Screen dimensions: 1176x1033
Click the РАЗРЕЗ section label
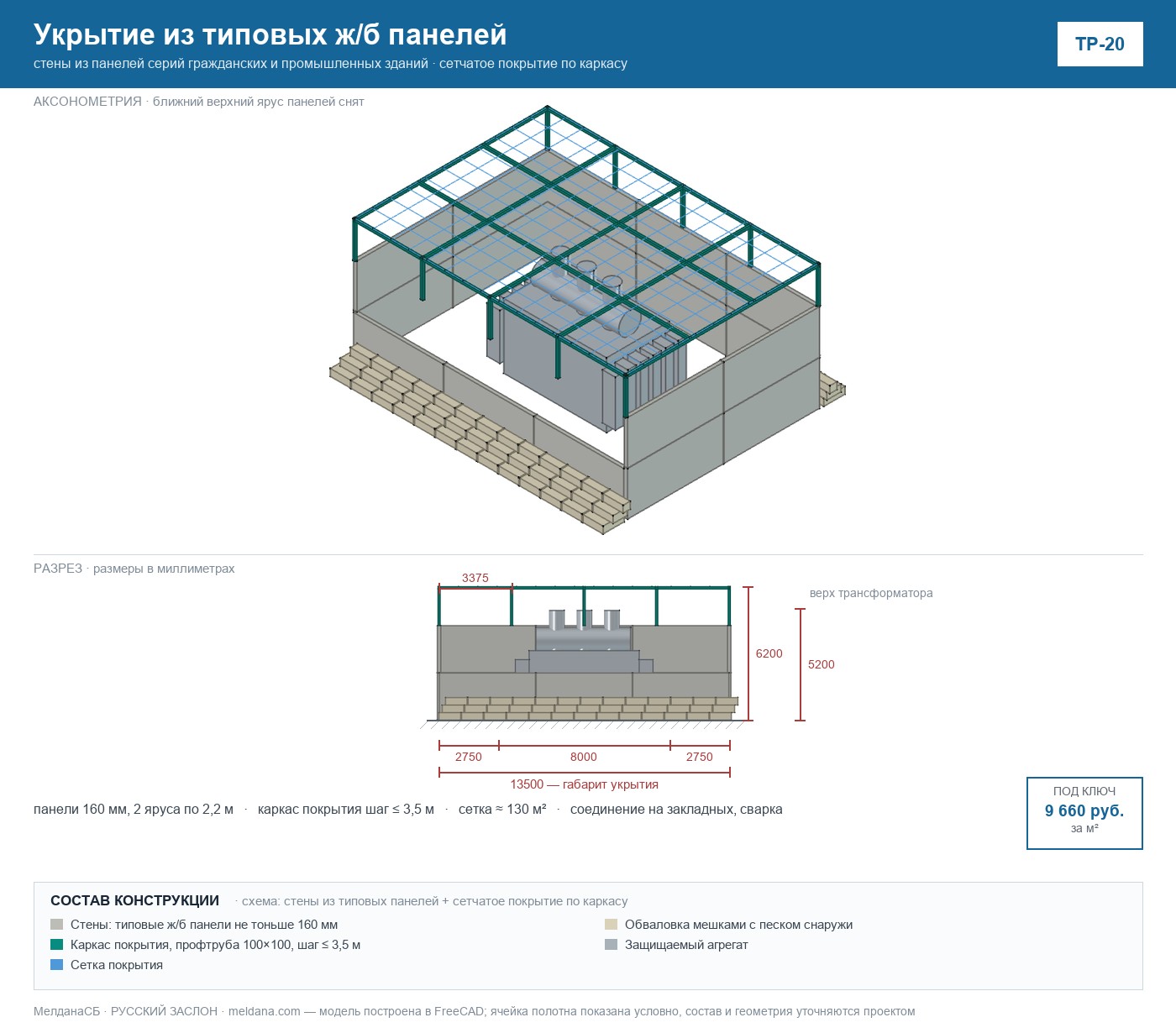point(58,569)
